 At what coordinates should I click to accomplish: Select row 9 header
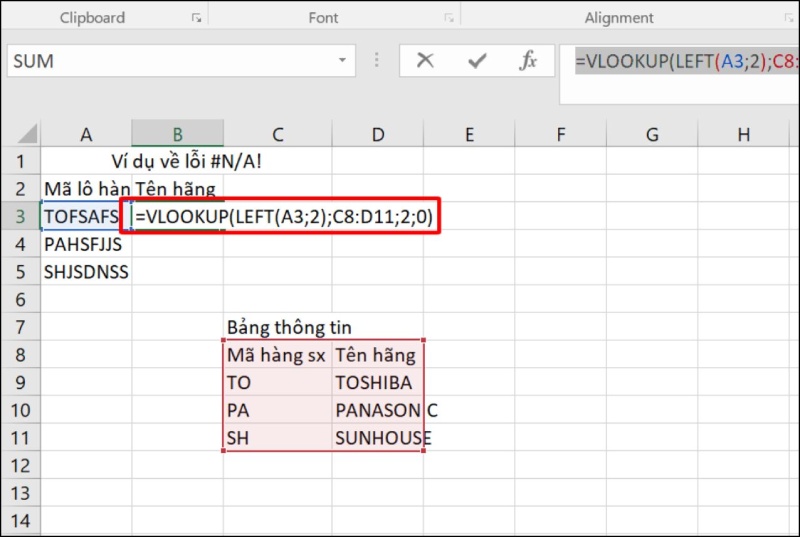[20, 382]
